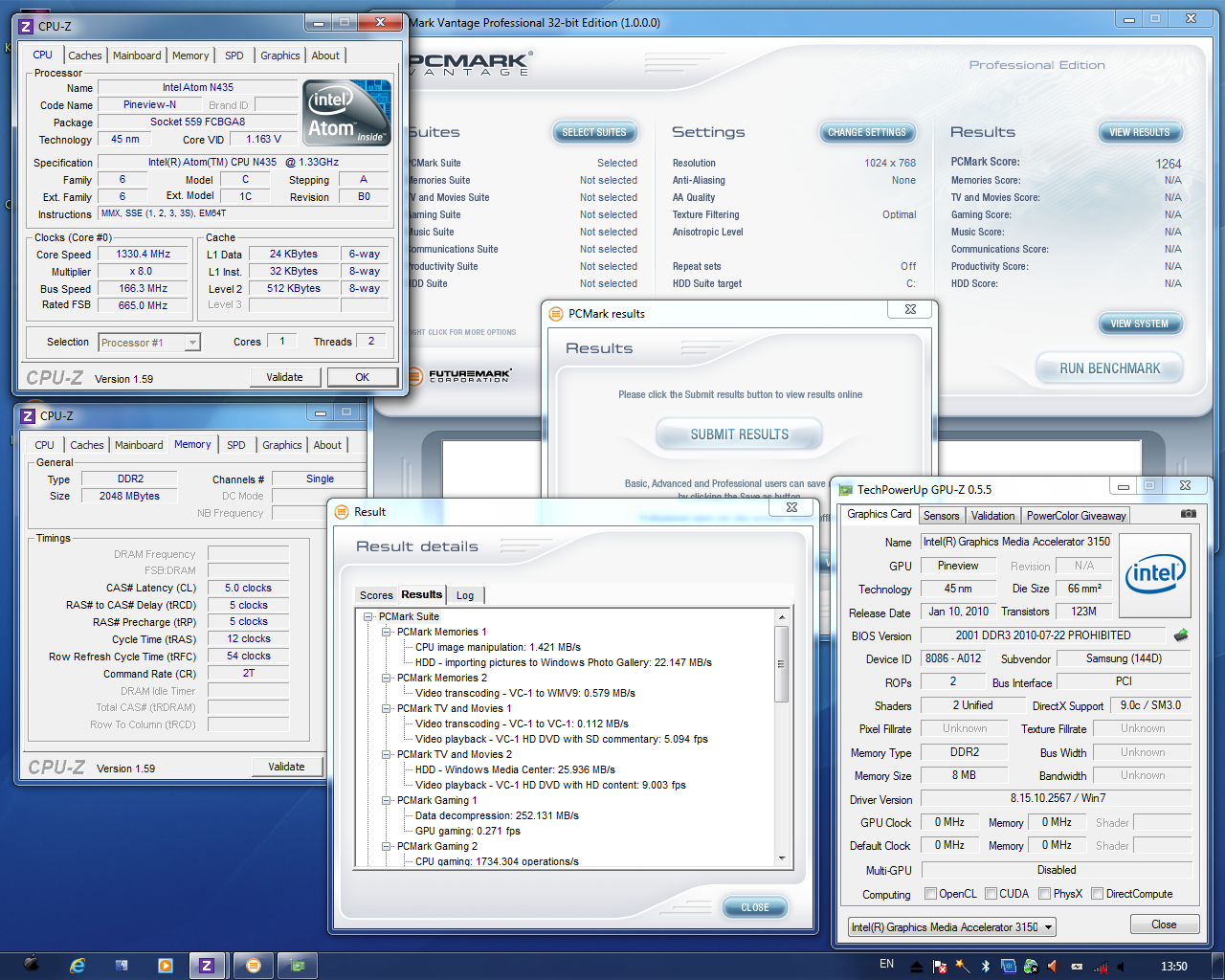This screenshot has height=980, width=1225.
Task: Collapse the PCMark Suite tree node
Action: (368, 617)
